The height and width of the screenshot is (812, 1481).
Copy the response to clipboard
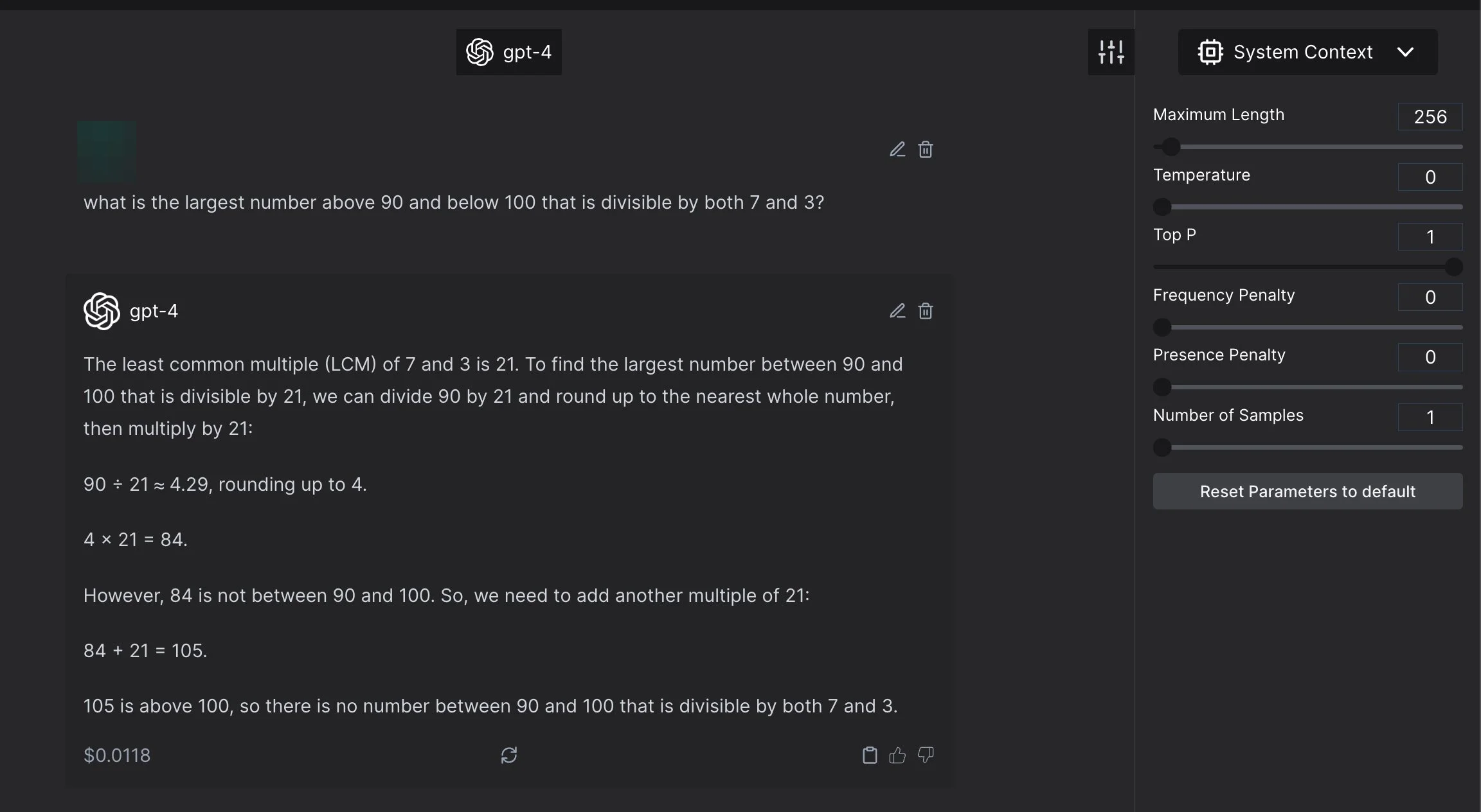869,755
